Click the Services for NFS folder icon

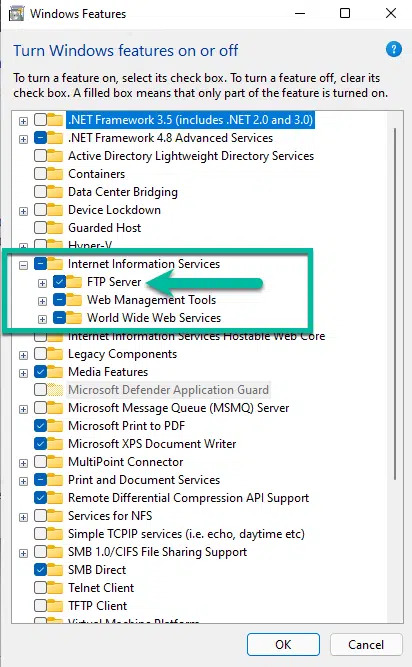click(x=55, y=516)
